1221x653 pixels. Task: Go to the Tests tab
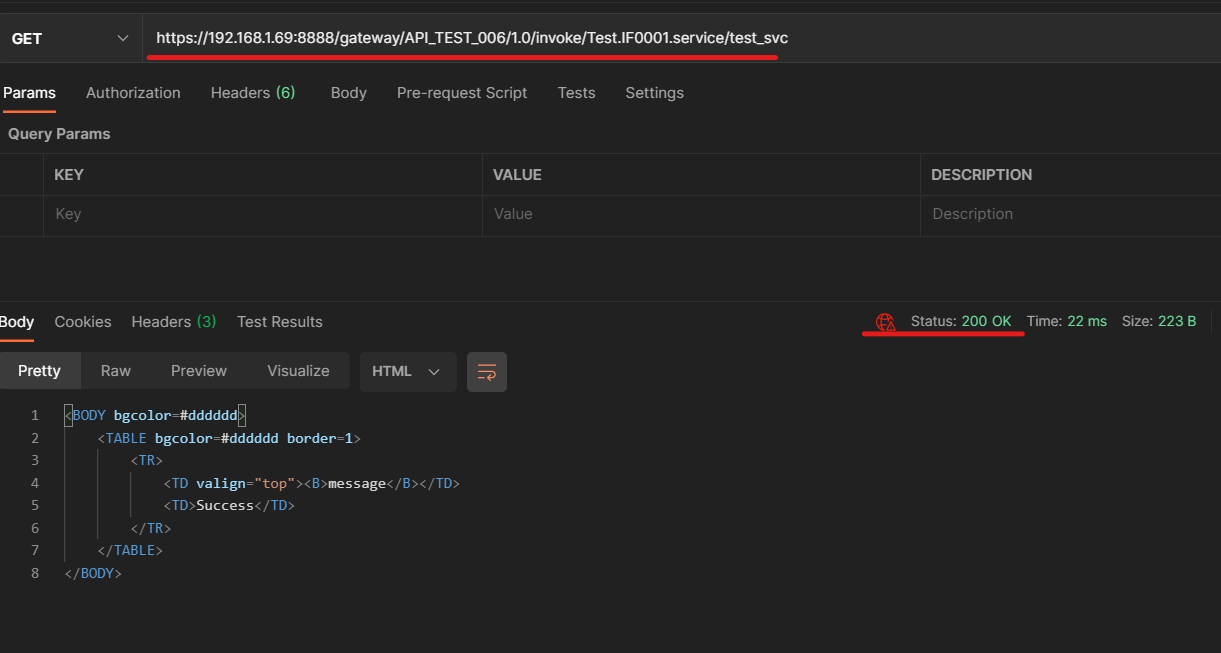coord(576,93)
